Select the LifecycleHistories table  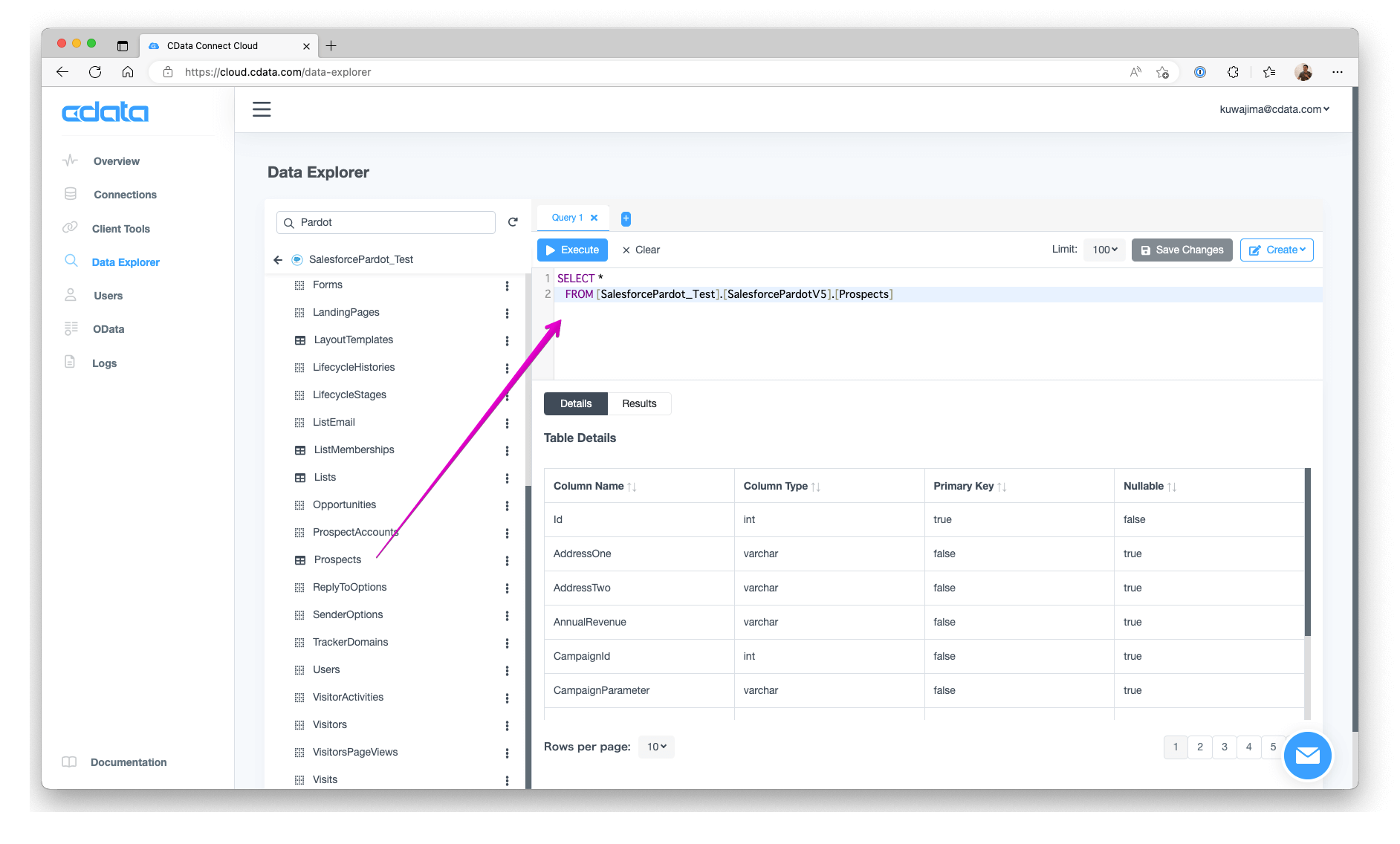point(354,368)
